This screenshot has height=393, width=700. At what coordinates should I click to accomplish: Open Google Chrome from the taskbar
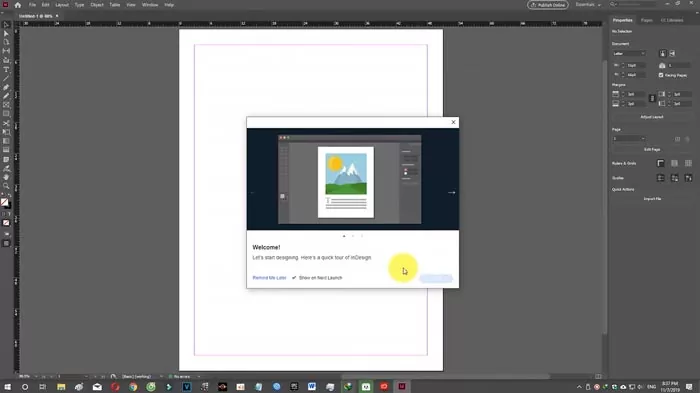click(x=133, y=387)
